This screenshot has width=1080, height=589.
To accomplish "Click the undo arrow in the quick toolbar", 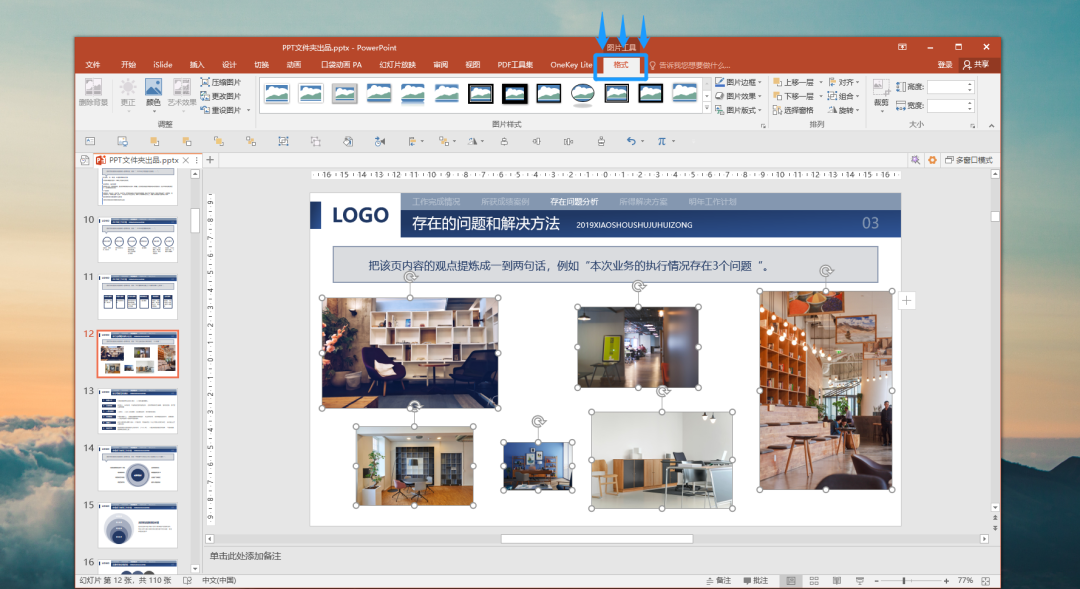I will click(x=631, y=141).
